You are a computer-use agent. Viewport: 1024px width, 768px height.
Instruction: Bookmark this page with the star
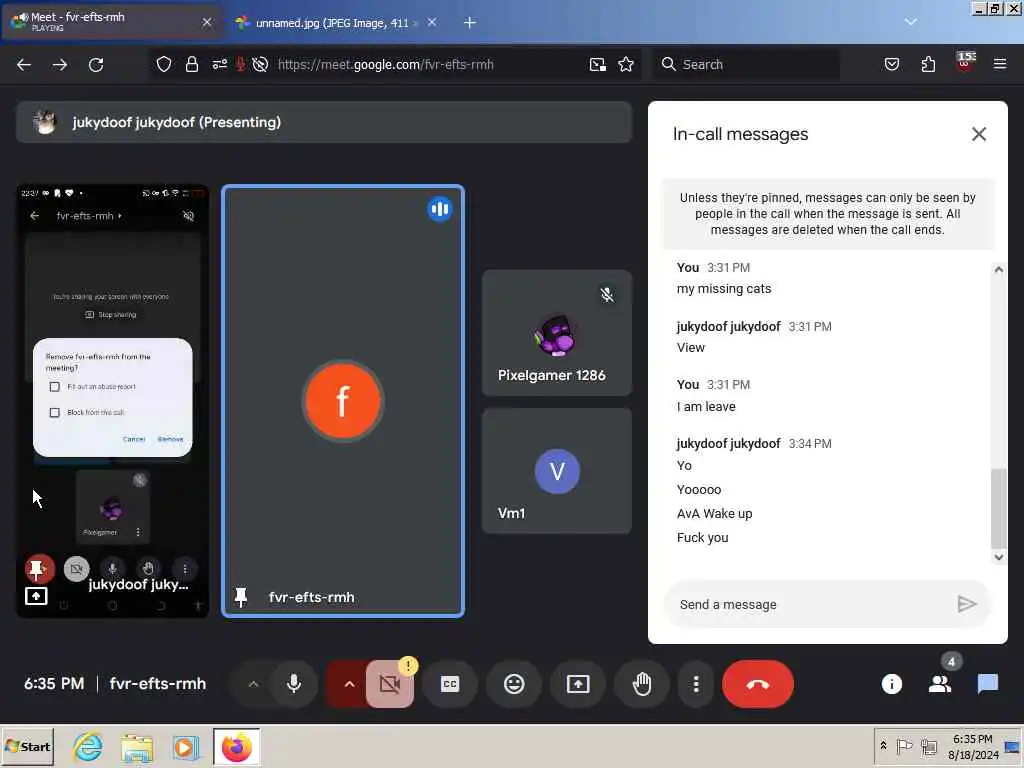(626, 64)
